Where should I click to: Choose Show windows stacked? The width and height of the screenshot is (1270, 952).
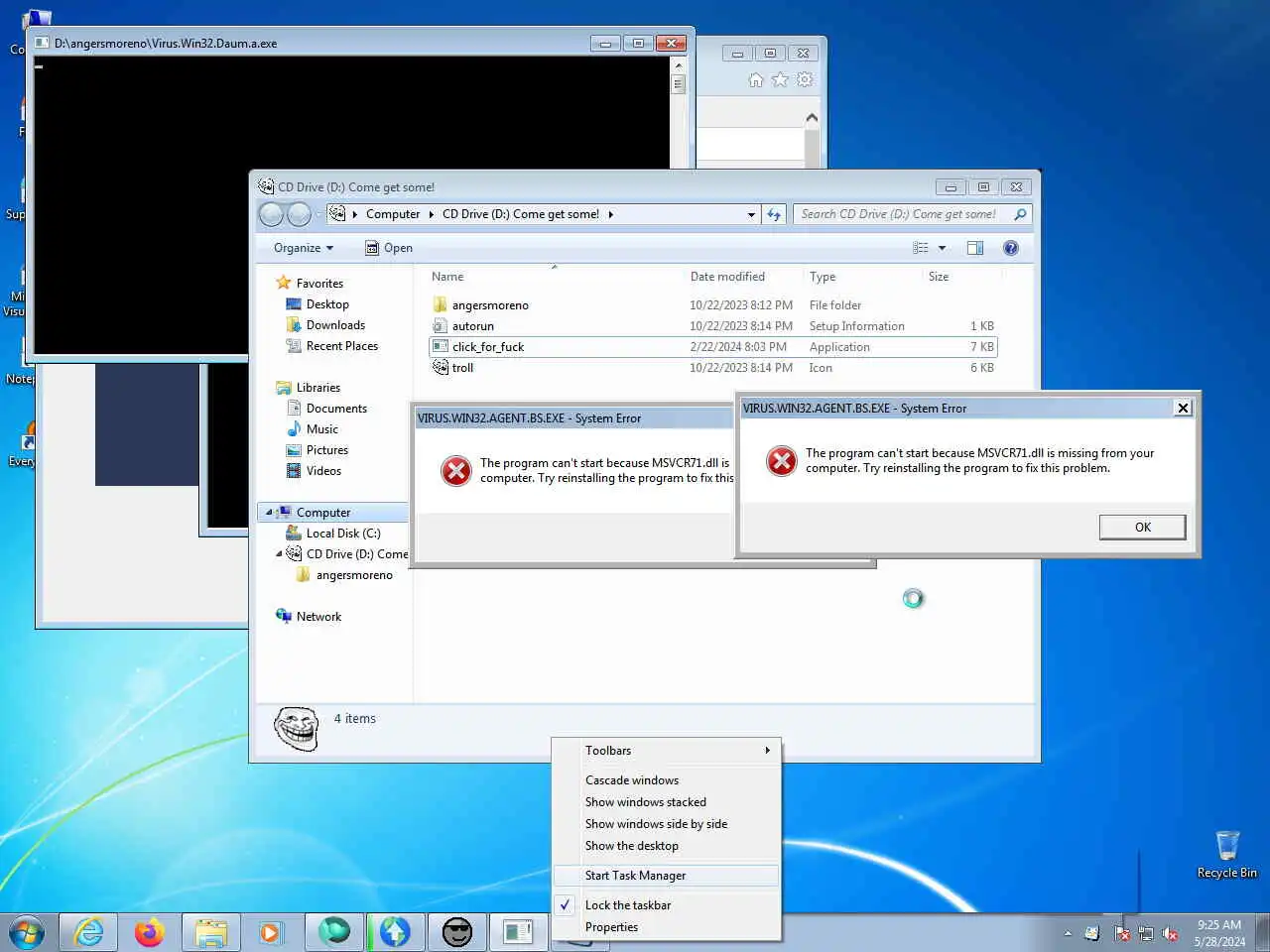pyautogui.click(x=667, y=802)
